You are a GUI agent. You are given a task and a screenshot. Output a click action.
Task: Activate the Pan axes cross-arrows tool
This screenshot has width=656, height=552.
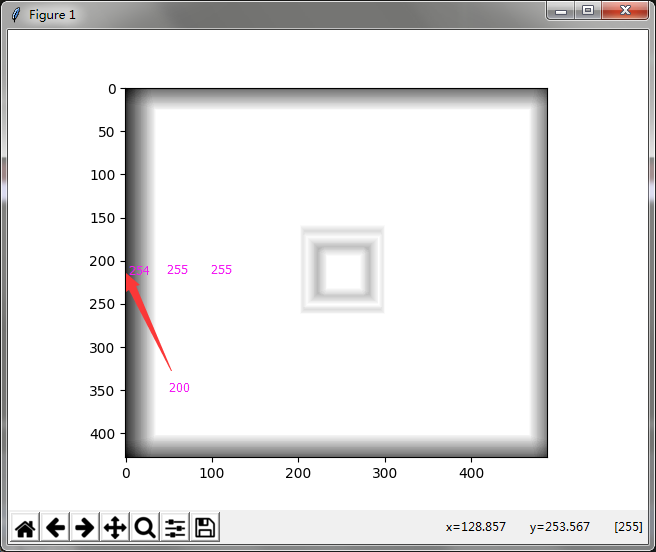point(115,527)
